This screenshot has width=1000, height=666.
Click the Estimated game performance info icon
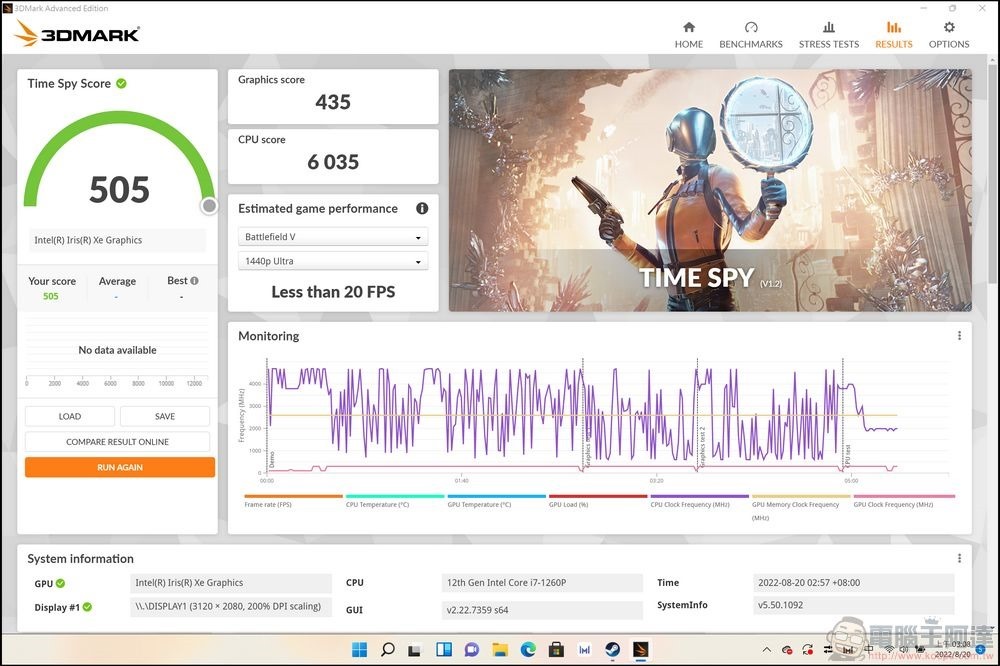click(x=421, y=208)
